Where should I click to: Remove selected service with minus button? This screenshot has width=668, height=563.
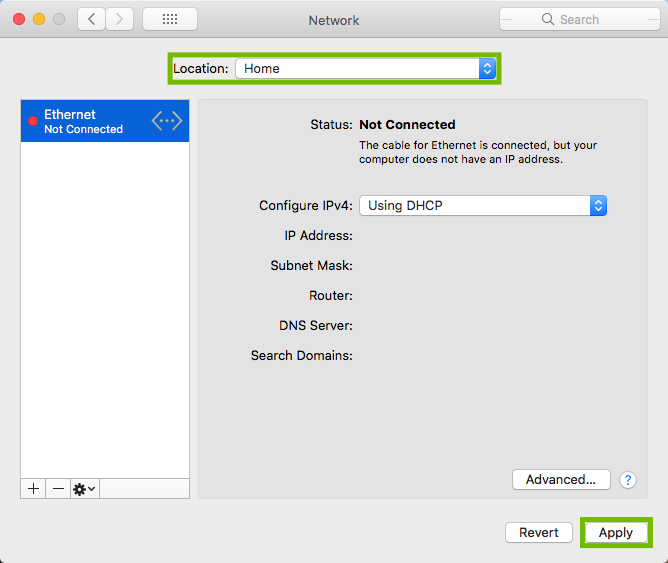coord(58,488)
